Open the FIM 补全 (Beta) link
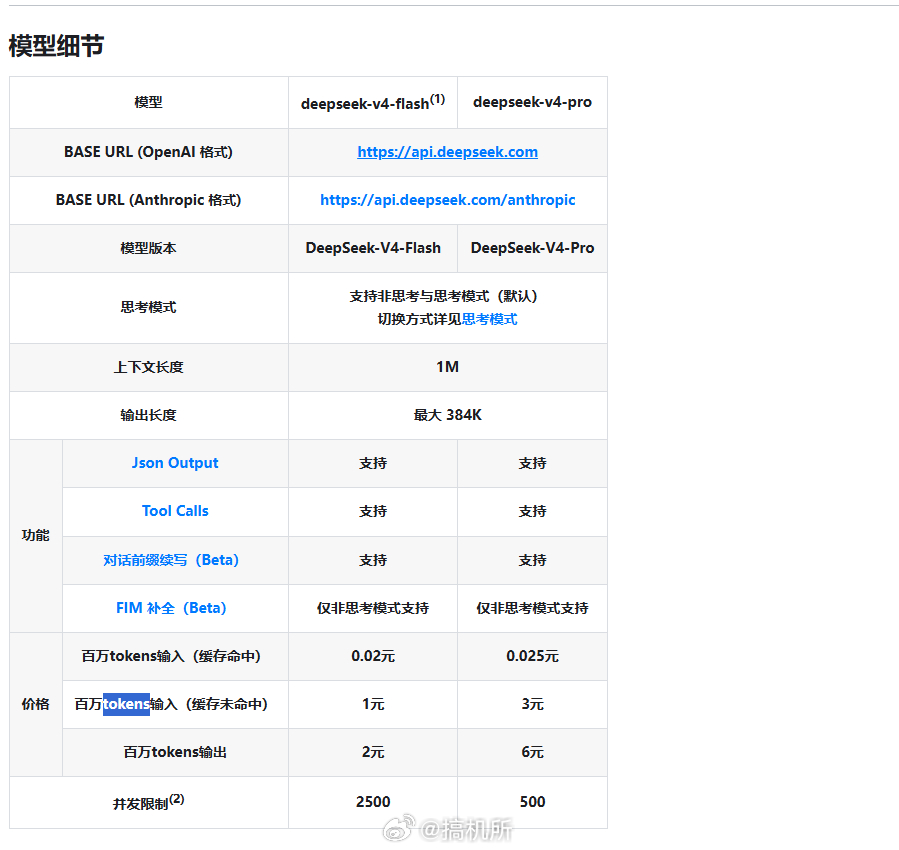This screenshot has width=899, height=850. (x=171, y=608)
